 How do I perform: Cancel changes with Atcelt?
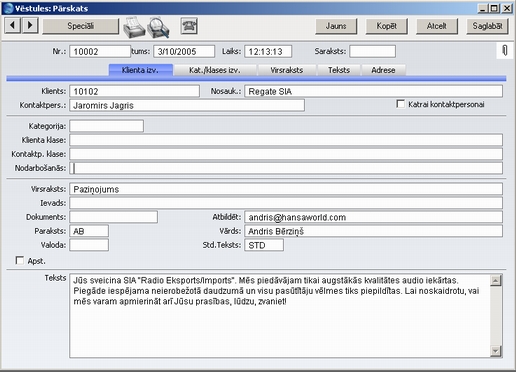(x=437, y=26)
